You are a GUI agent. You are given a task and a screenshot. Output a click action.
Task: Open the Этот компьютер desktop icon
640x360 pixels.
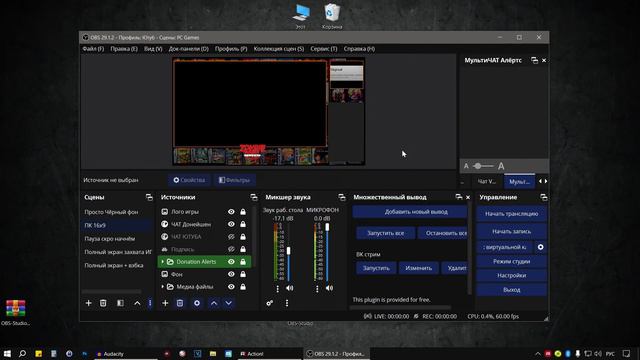pyautogui.click(x=301, y=16)
